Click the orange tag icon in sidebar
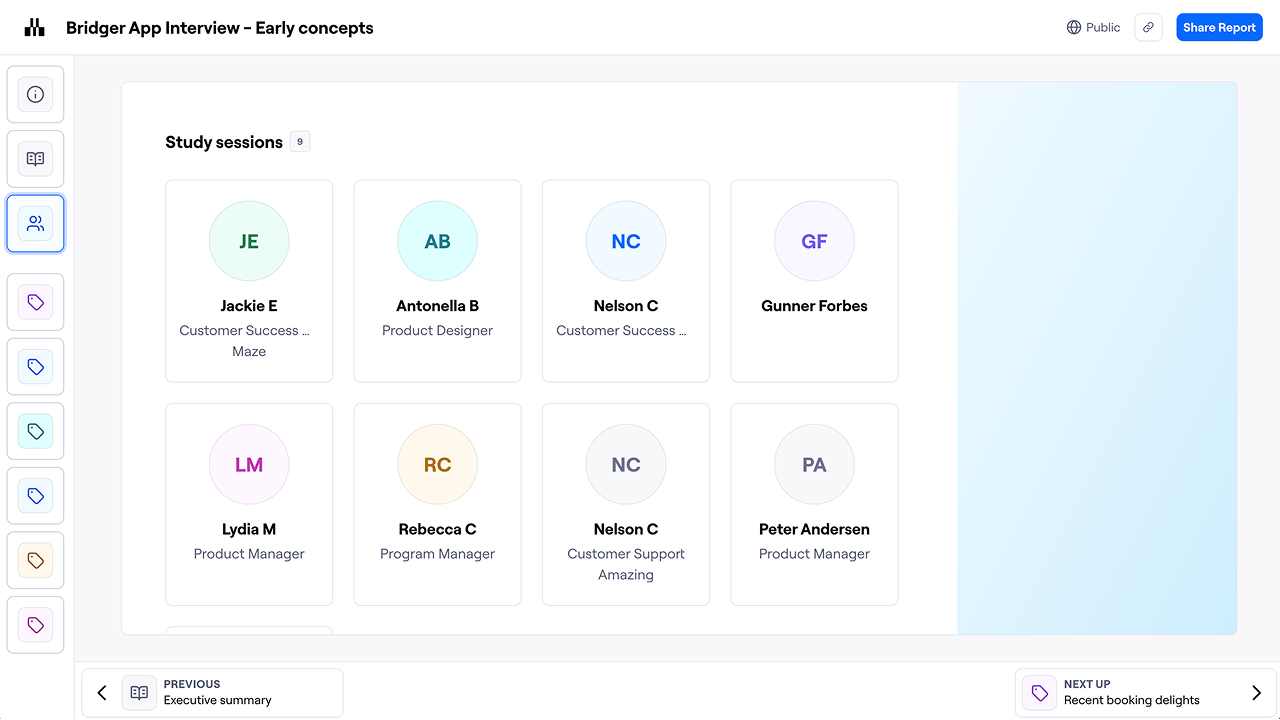 [x=35, y=560]
